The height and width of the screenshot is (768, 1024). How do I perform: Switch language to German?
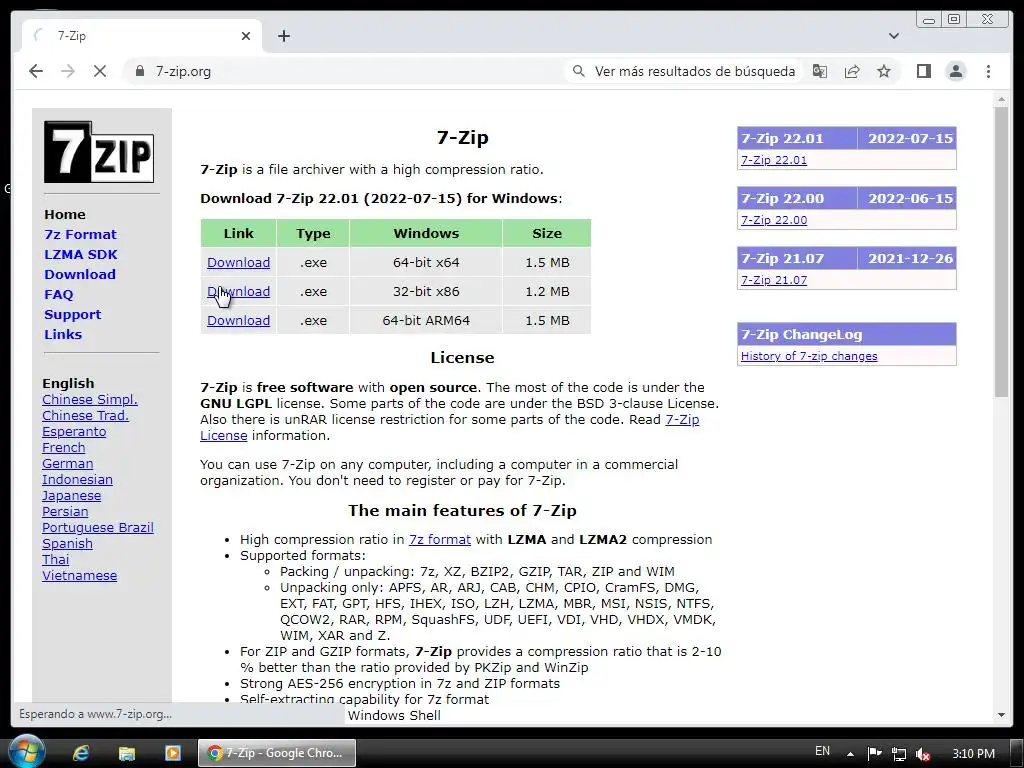[67, 464]
